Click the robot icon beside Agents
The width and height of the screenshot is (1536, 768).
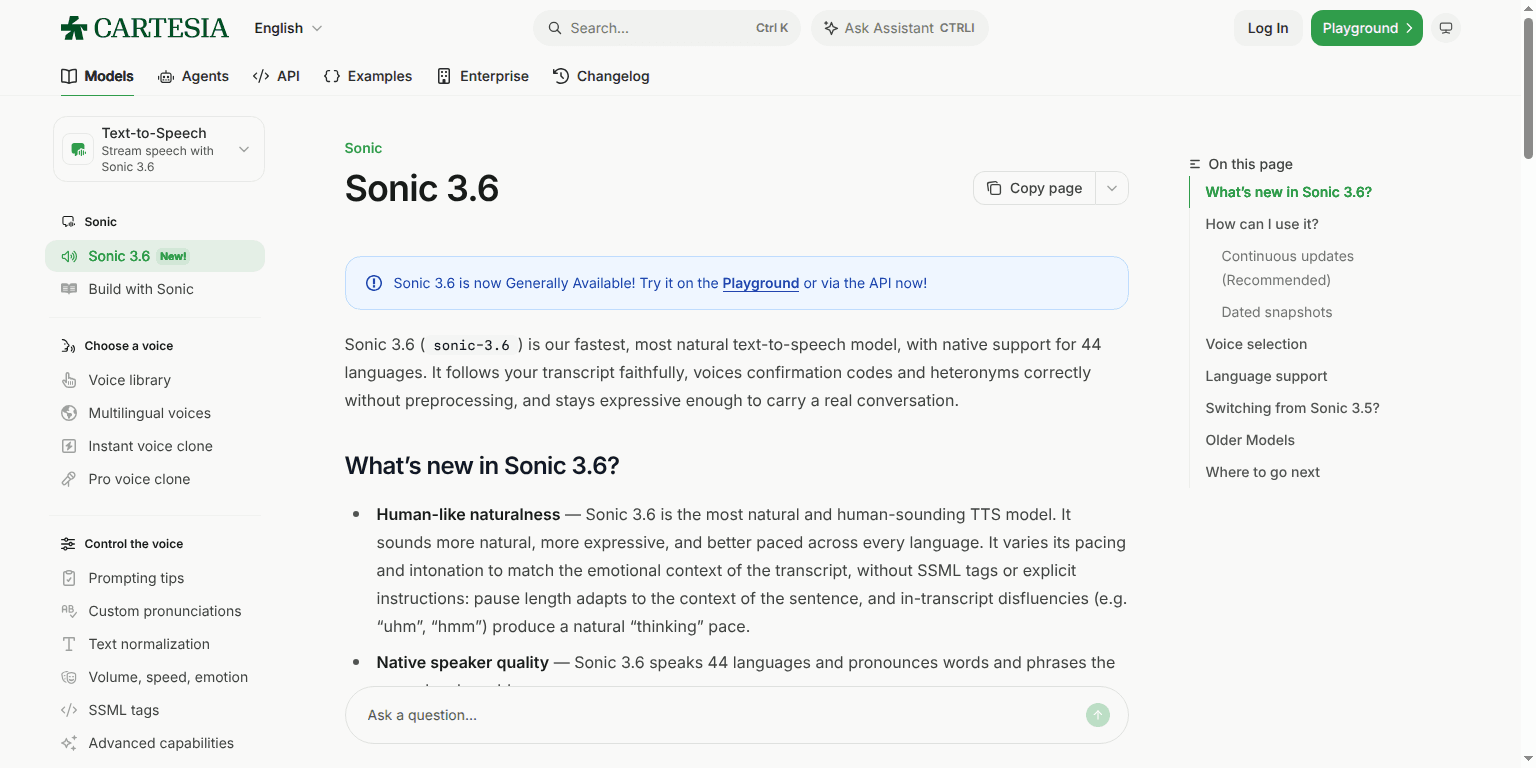[166, 76]
